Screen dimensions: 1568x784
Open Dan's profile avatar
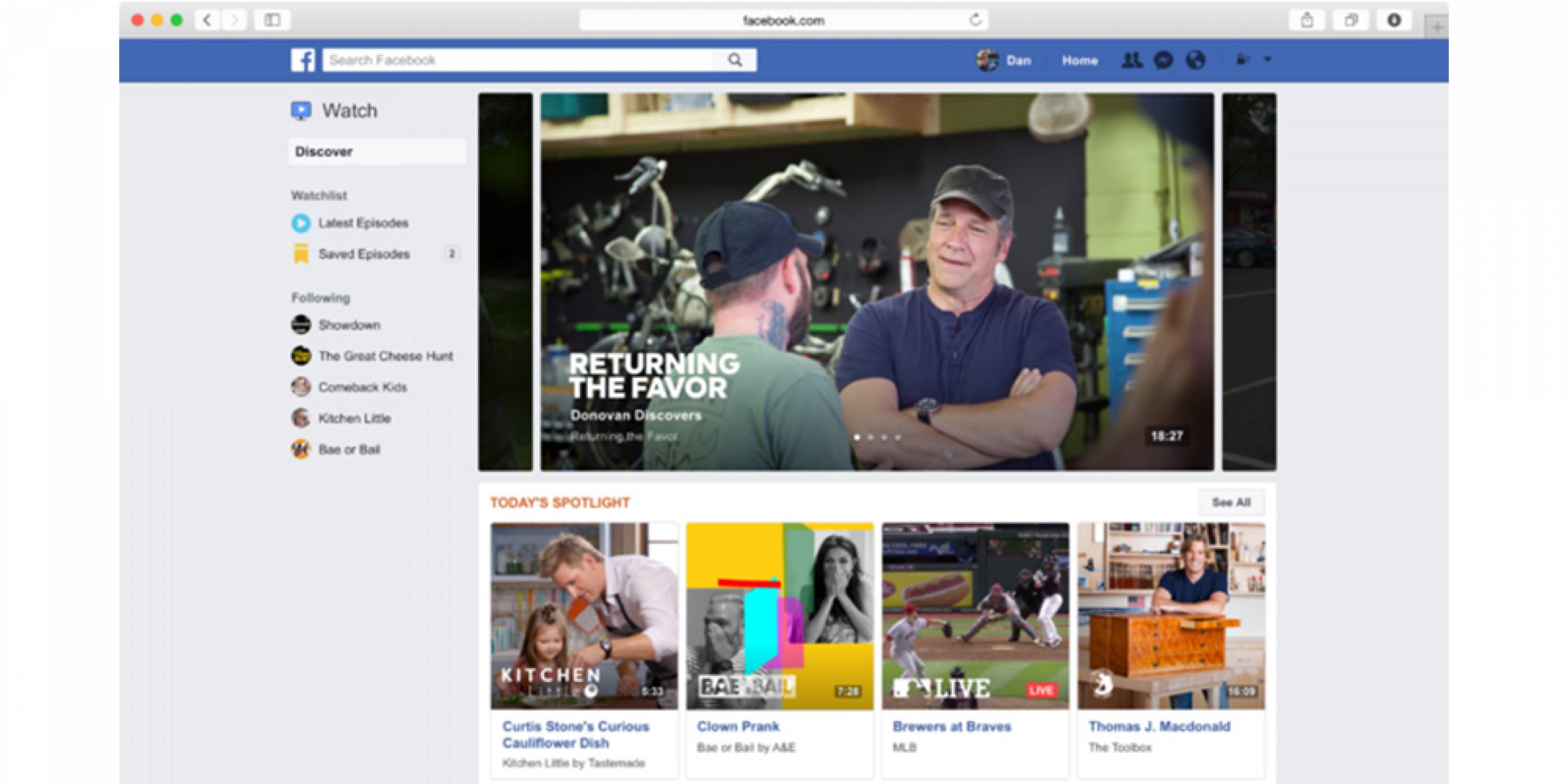(x=987, y=60)
